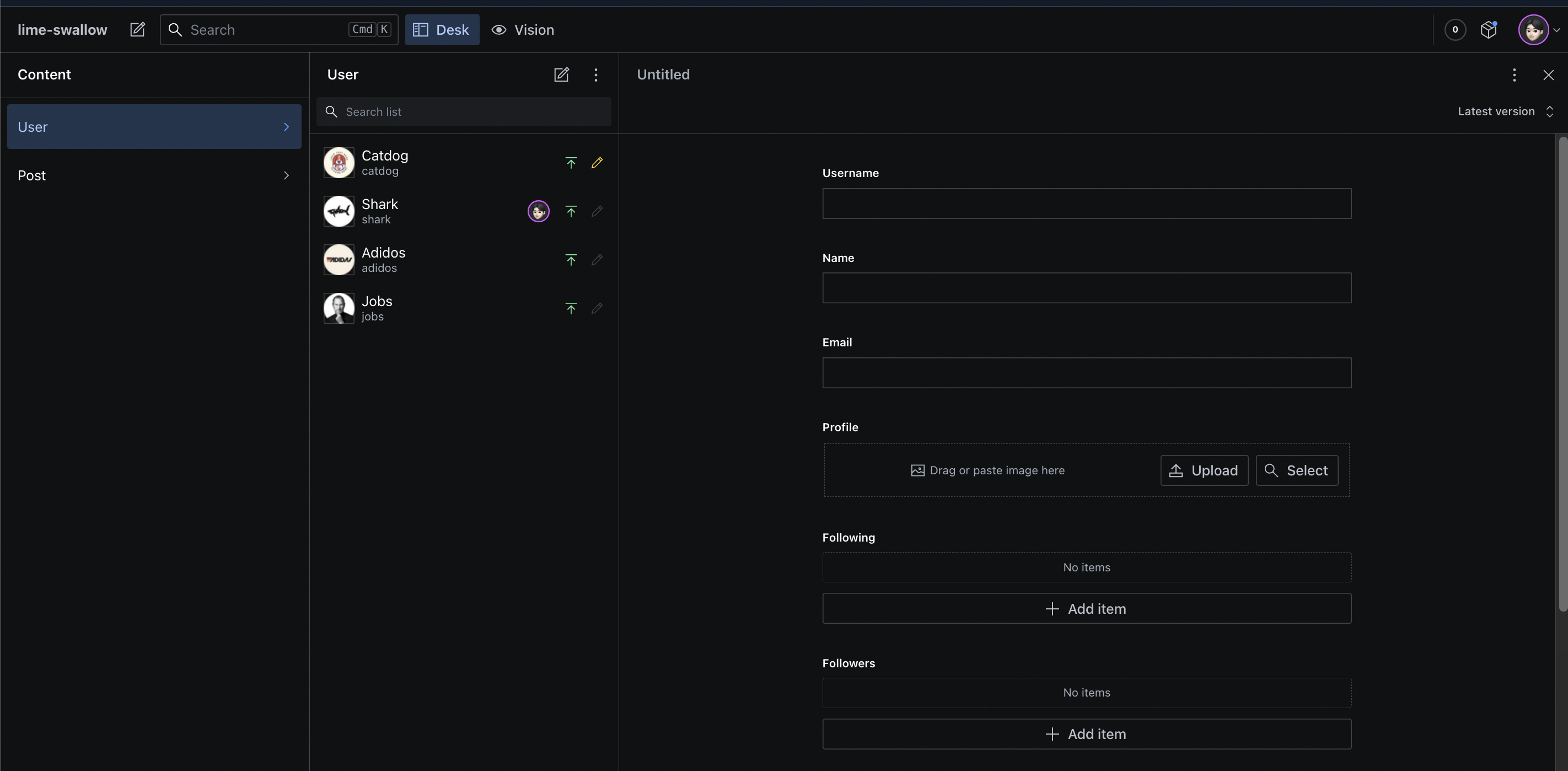Expand the Post content type
1568x771 pixels.
pyautogui.click(x=154, y=175)
